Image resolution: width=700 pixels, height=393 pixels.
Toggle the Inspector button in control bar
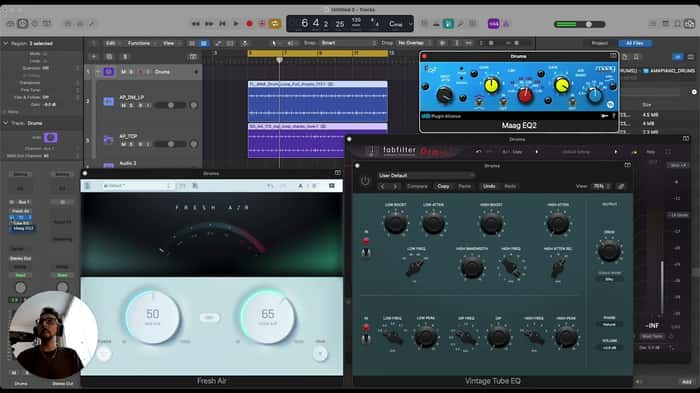tap(22, 24)
